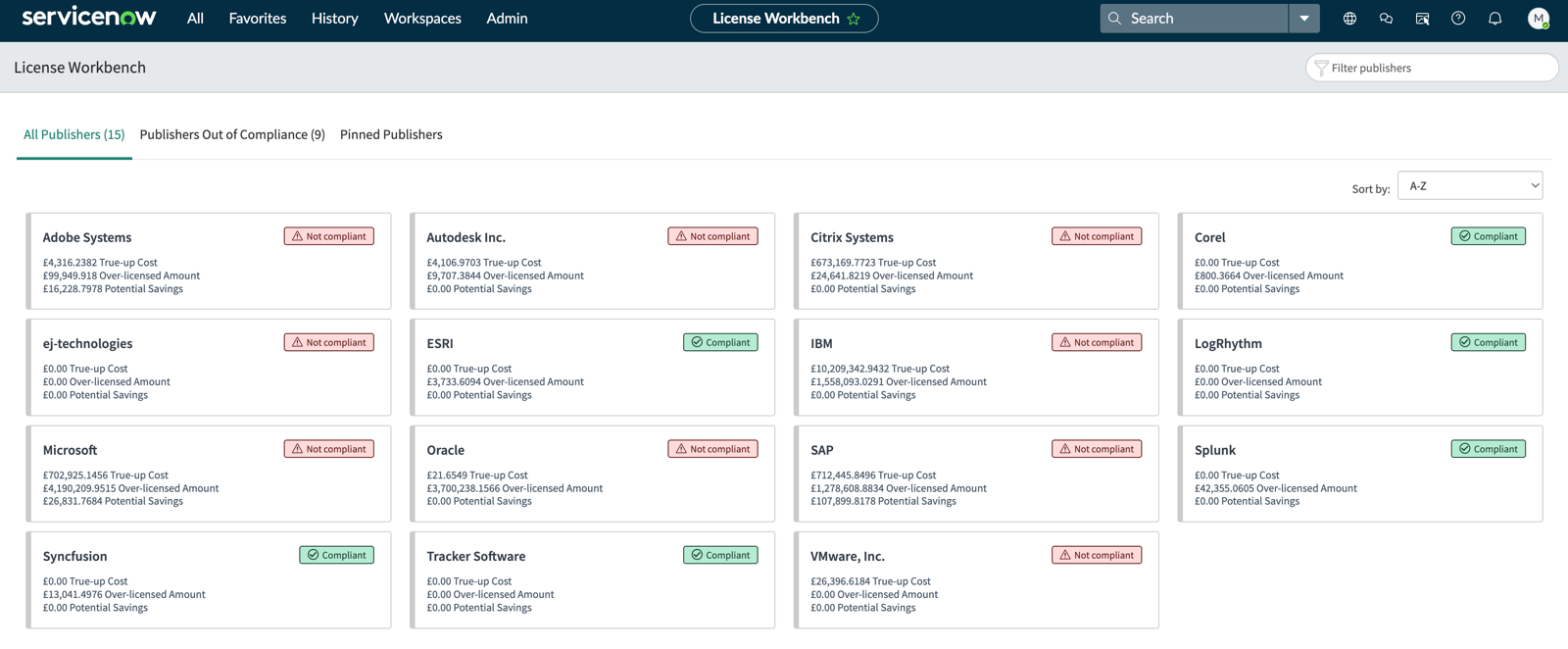The width and height of the screenshot is (1568, 649).
Task: Click SAP £107,899.8178 Potential Savings
Action: (883, 501)
